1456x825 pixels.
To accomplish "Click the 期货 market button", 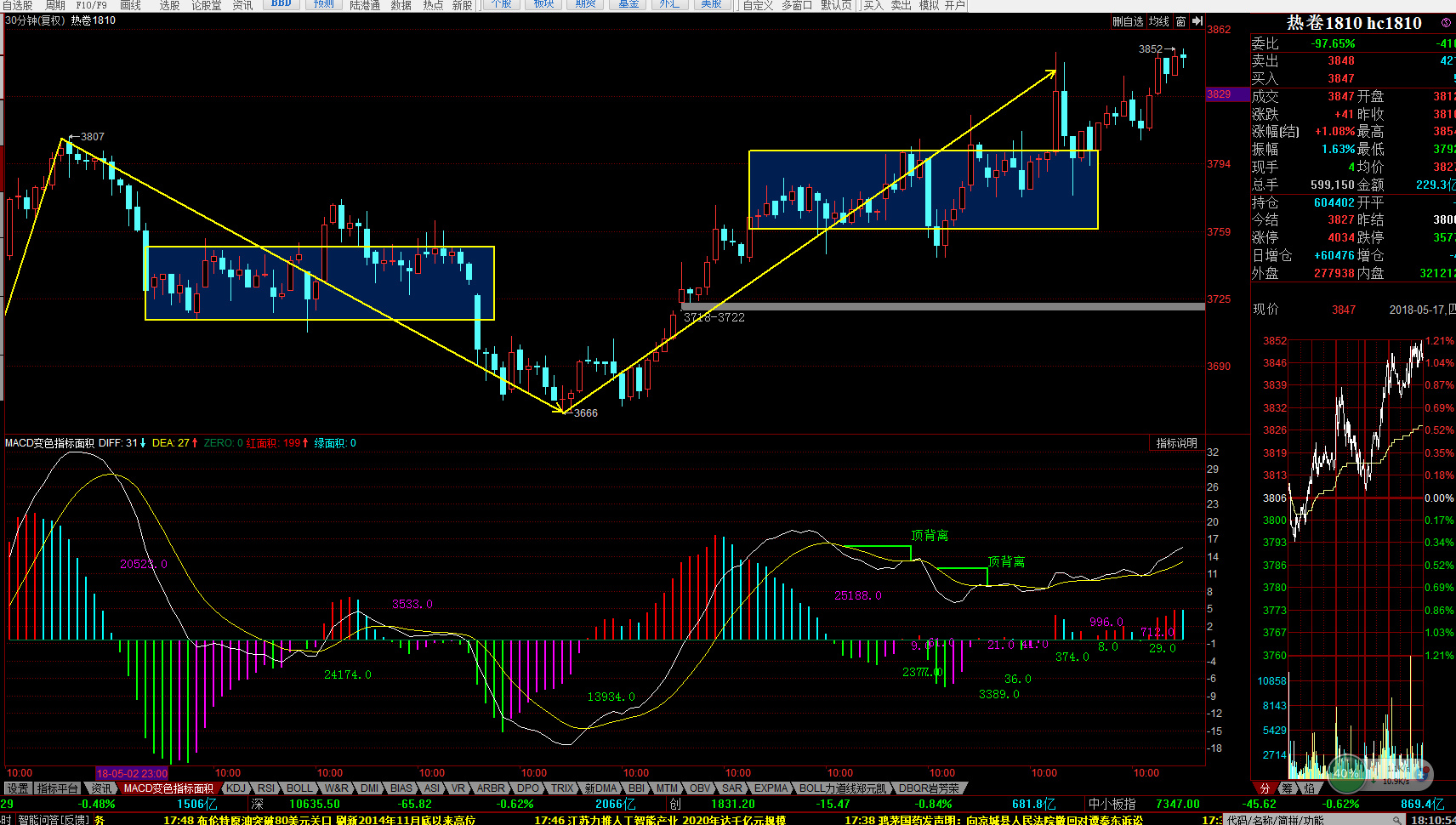I will 586,4.
